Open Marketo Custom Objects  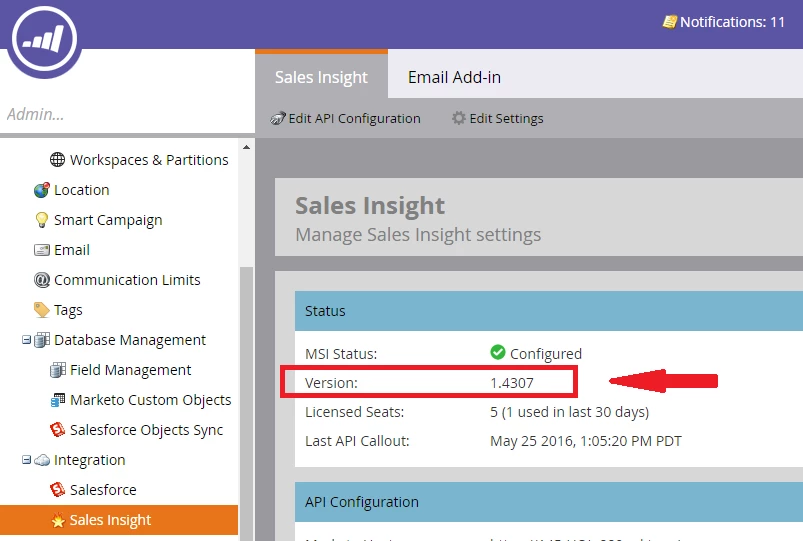coord(140,400)
